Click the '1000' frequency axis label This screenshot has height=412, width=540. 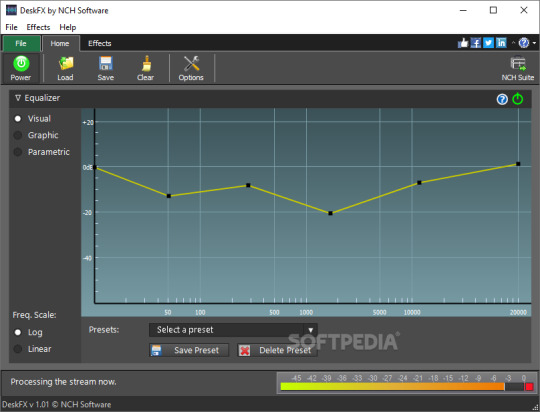pos(306,312)
